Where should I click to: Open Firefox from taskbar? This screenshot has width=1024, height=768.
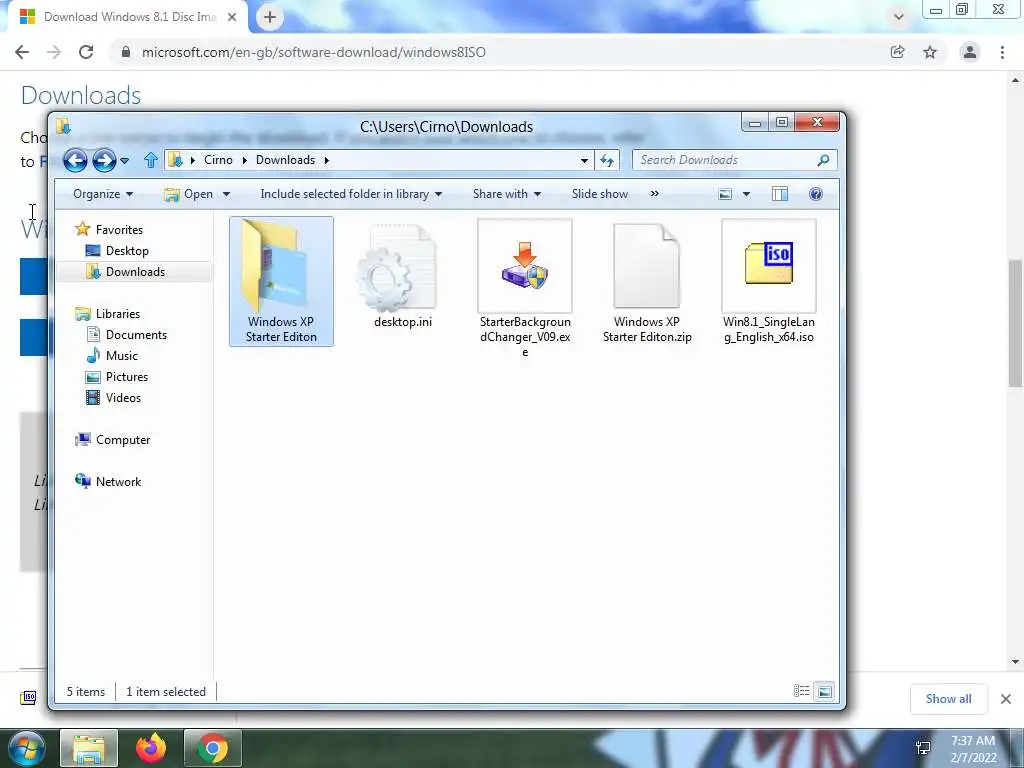(151, 748)
